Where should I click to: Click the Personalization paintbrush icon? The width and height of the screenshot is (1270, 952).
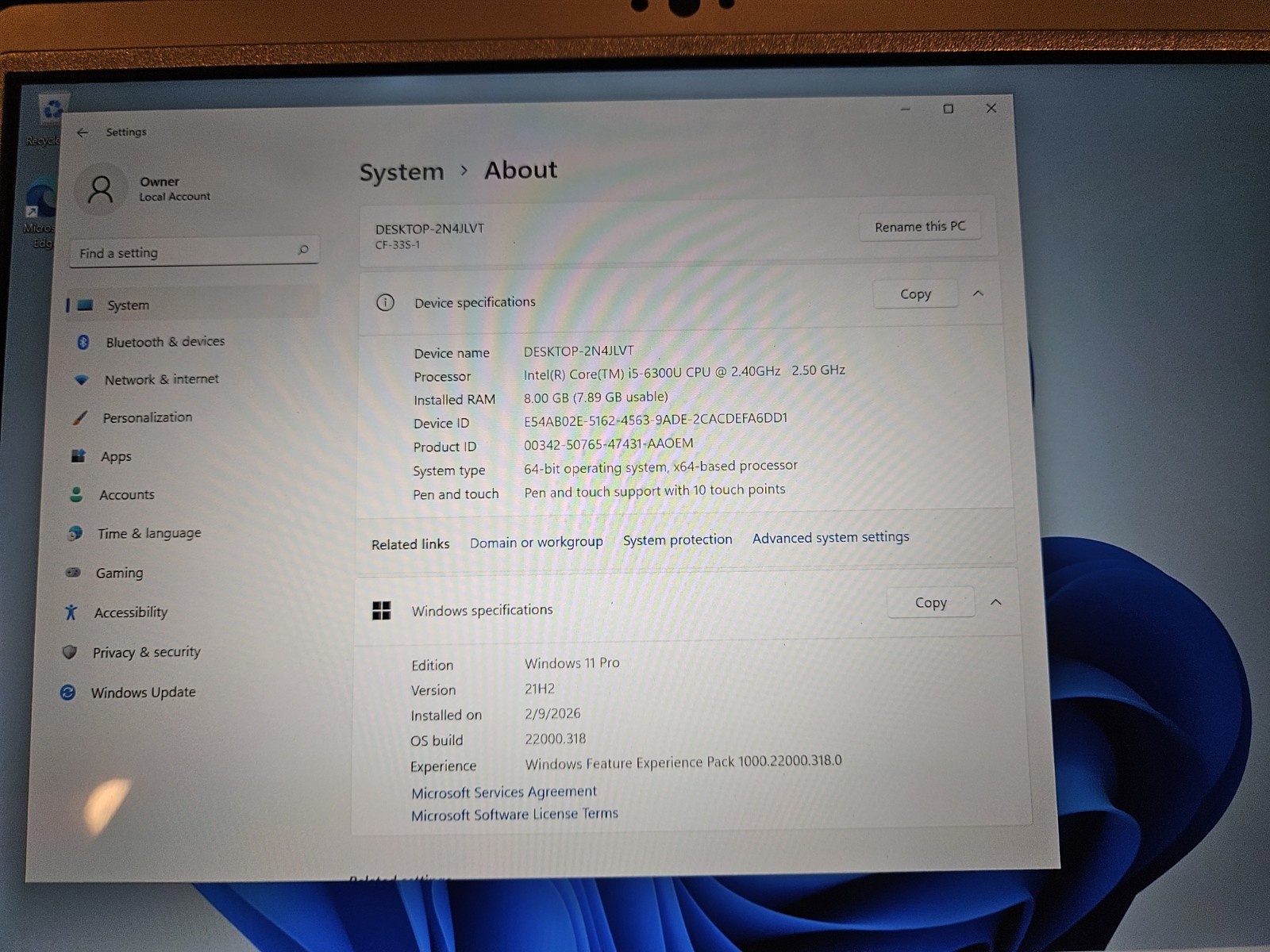(x=79, y=418)
